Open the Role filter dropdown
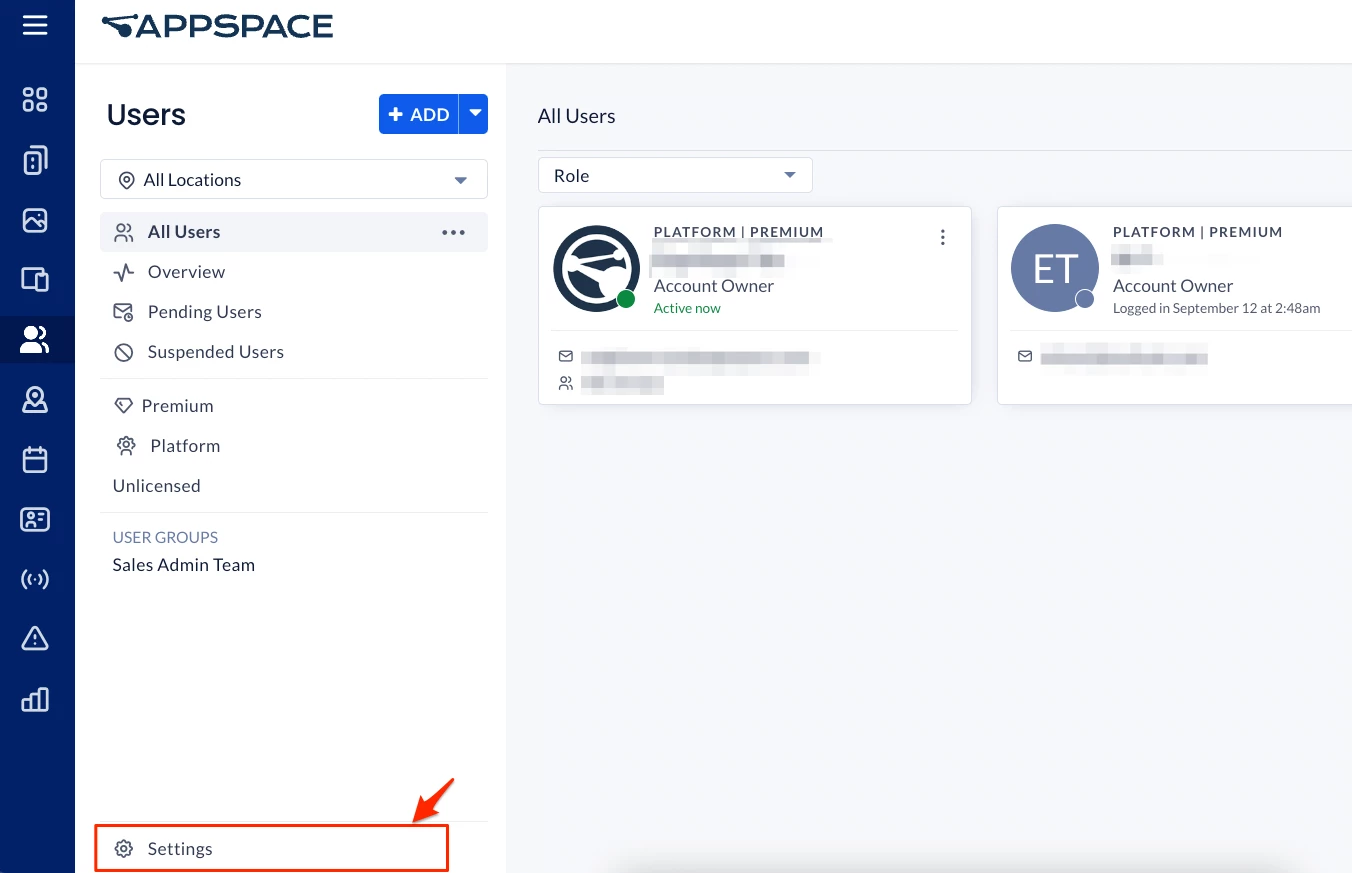 (675, 175)
